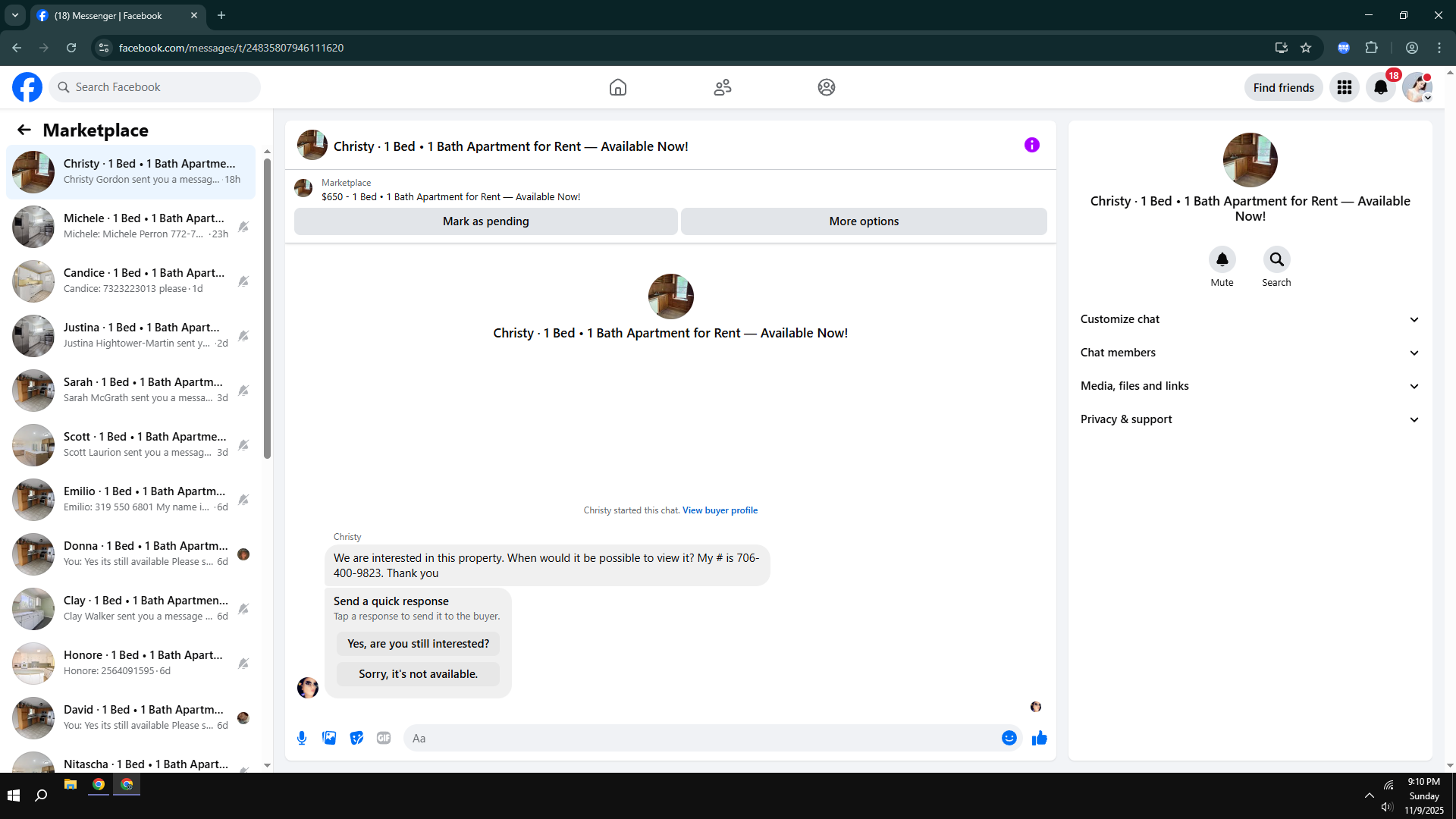
Task: Open notifications bell with 18 badge
Action: click(1381, 87)
